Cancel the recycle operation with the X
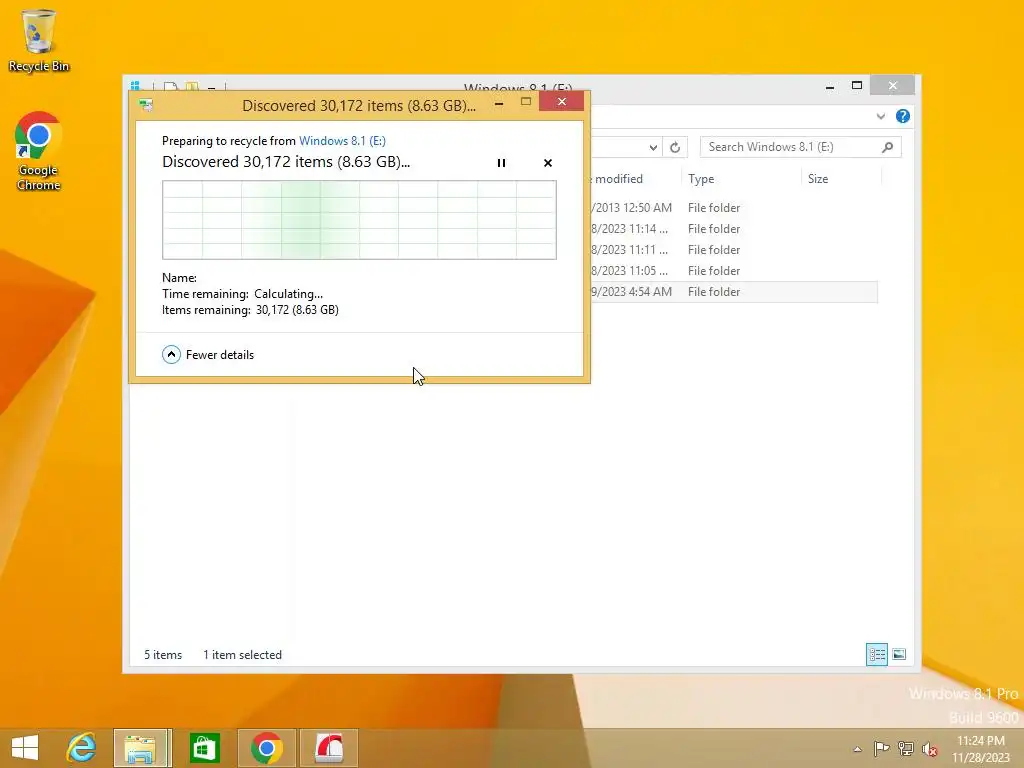 pos(548,163)
